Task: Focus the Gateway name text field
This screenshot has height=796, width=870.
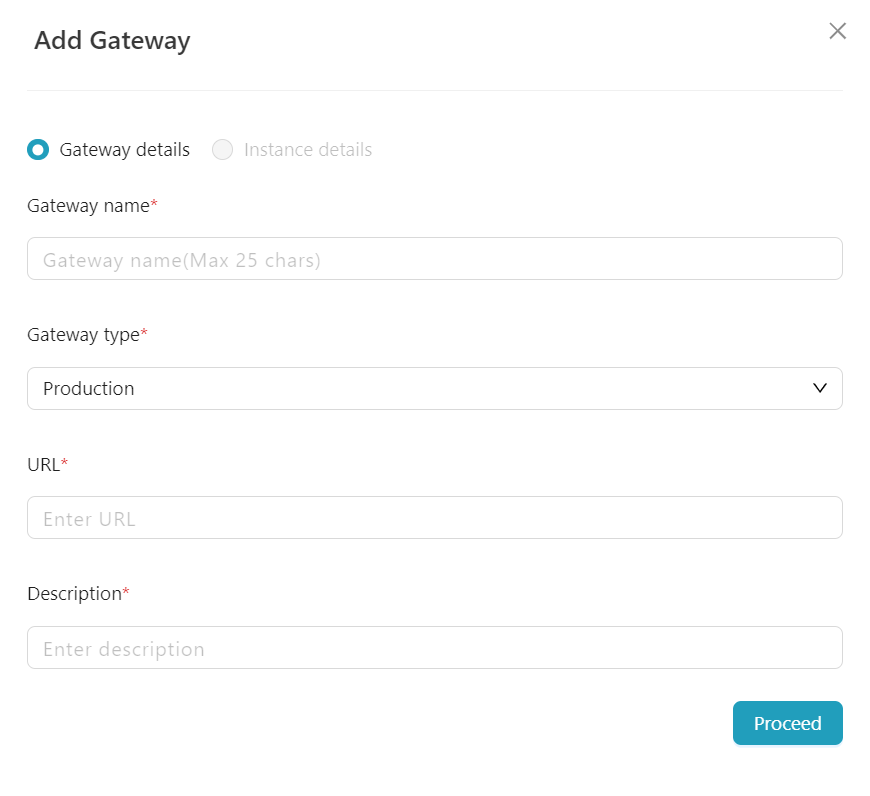Action: (434, 259)
